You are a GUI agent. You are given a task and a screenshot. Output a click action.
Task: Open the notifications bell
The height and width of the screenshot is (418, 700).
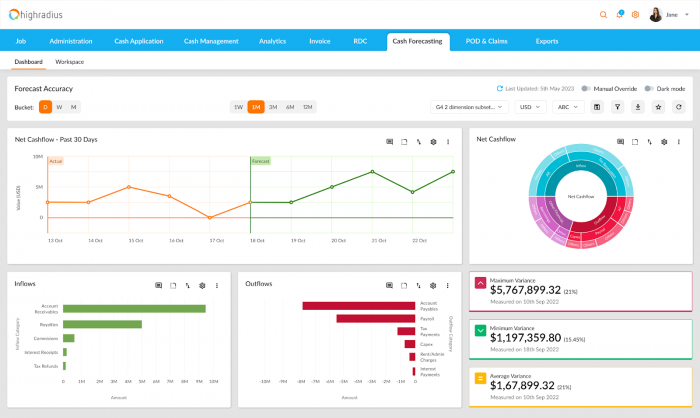[x=619, y=15]
